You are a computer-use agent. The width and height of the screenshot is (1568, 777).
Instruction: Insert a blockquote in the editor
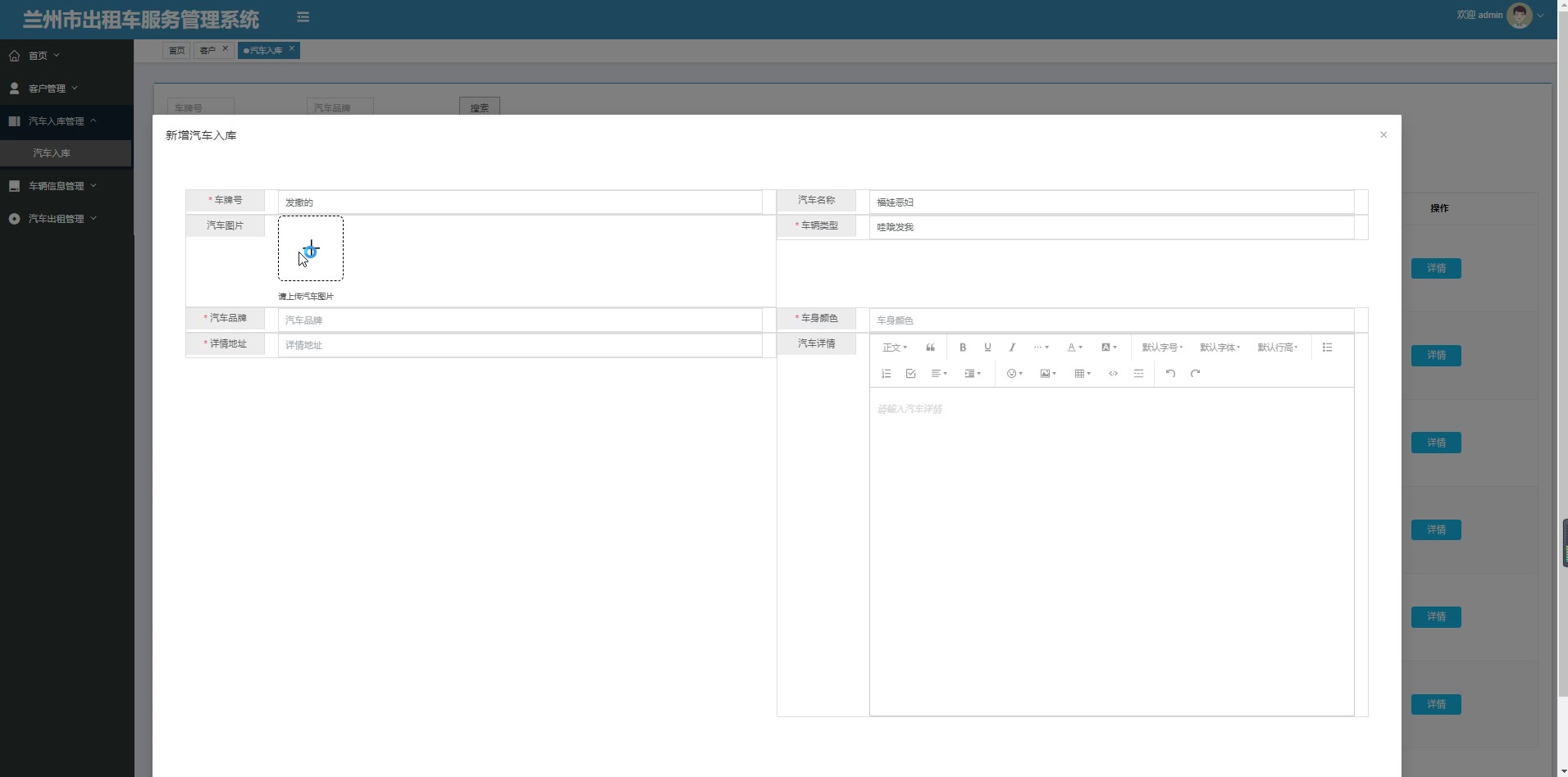(930, 348)
